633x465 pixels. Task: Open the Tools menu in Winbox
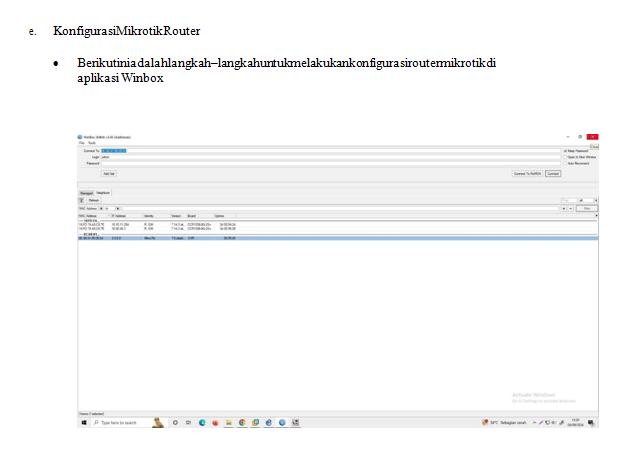coord(92,143)
